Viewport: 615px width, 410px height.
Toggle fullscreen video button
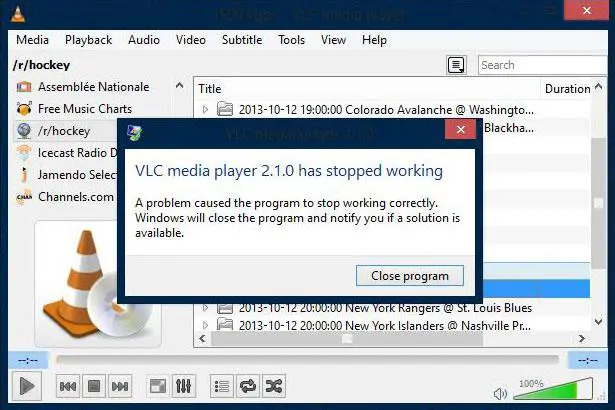click(x=158, y=387)
